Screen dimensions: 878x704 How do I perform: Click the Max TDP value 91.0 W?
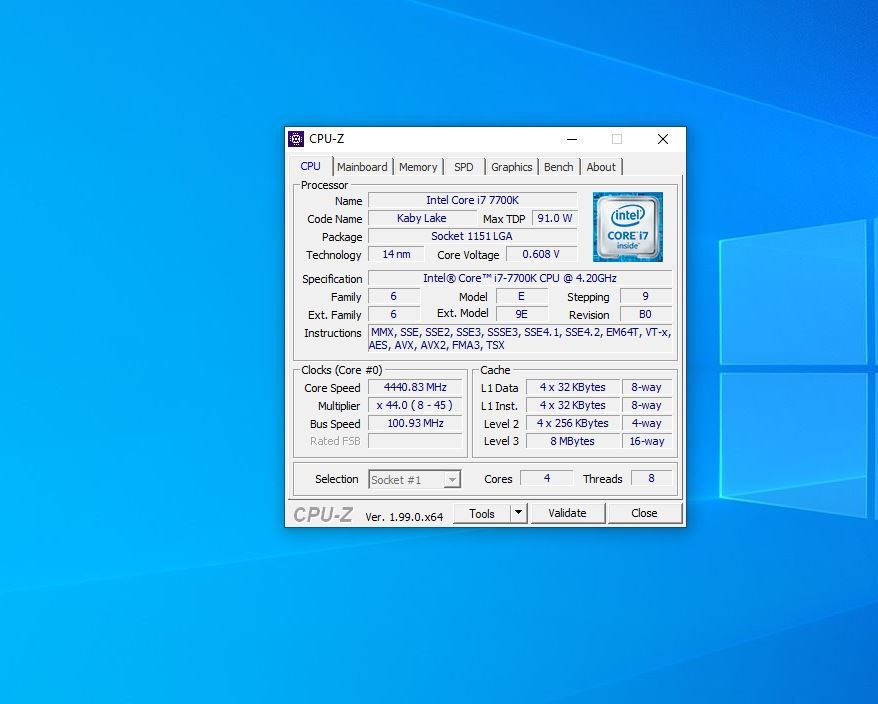555,218
